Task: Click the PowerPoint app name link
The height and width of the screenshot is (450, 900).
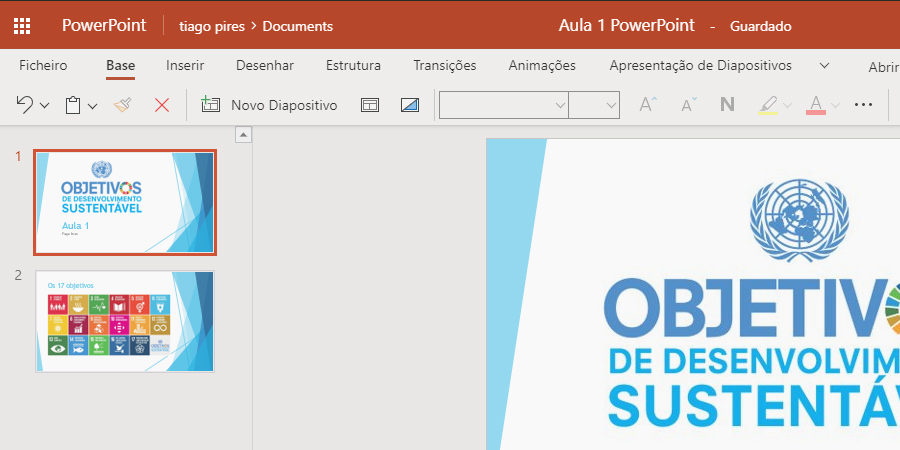Action: [x=104, y=26]
